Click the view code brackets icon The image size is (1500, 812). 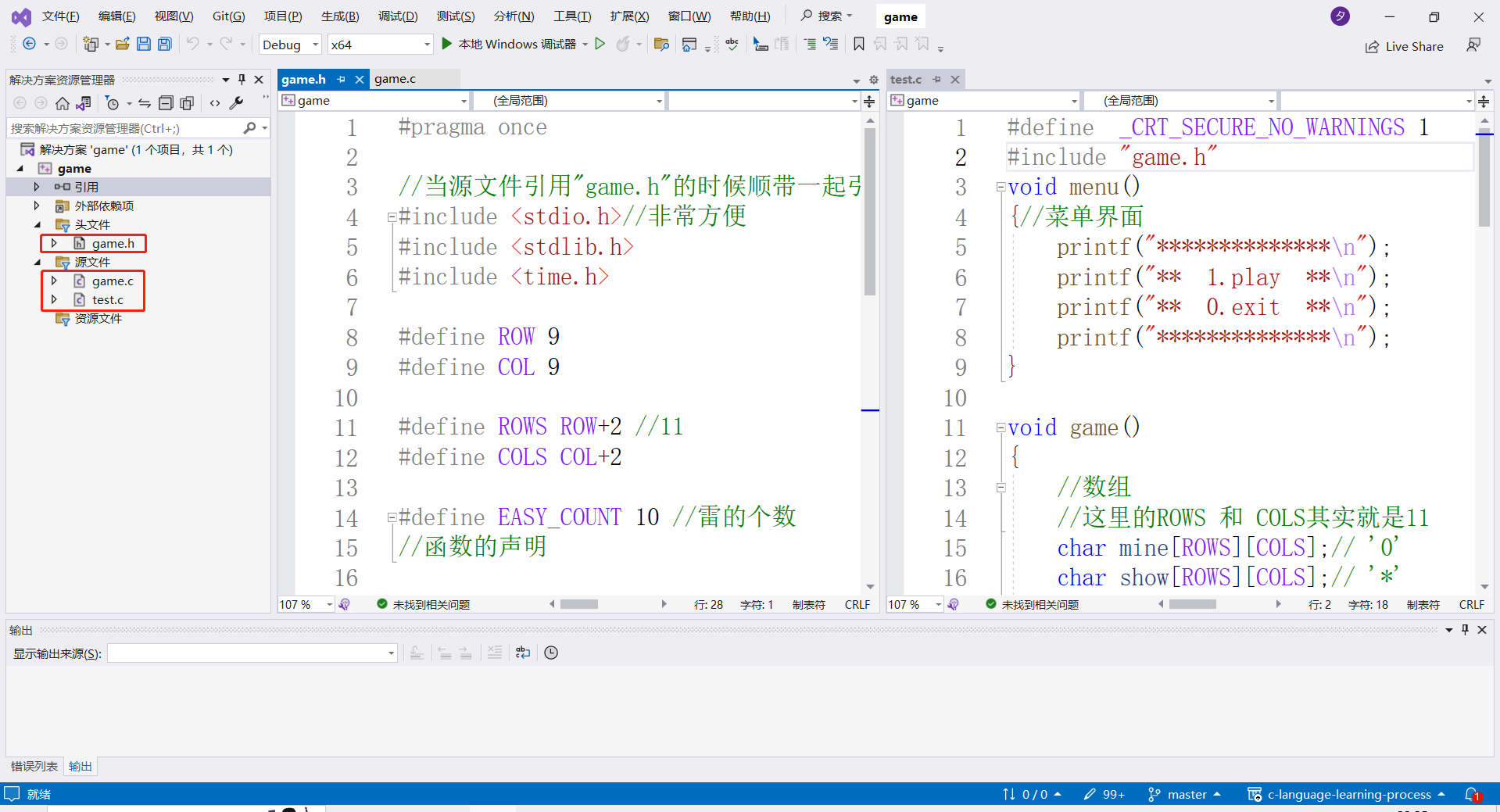coord(215,102)
